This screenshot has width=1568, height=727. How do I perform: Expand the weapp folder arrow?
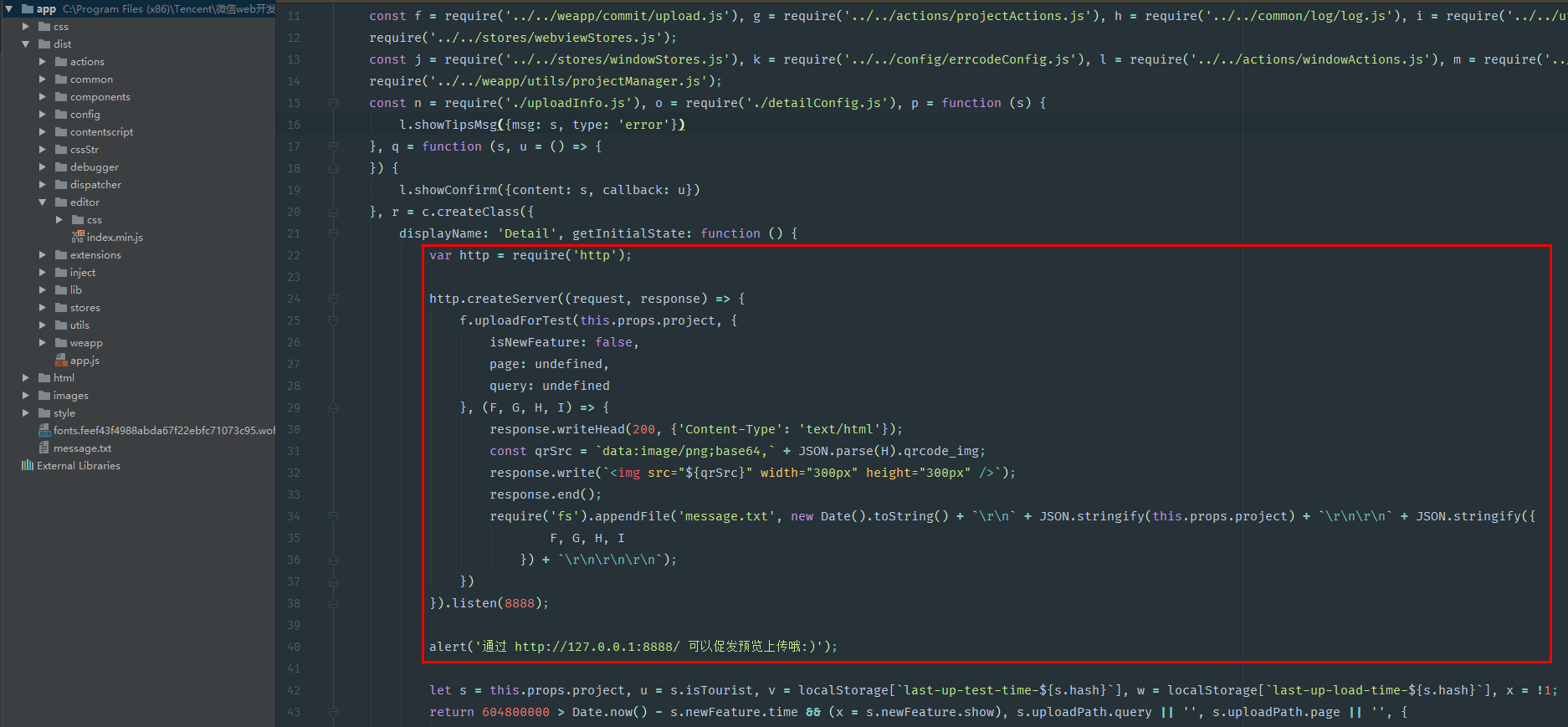(x=43, y=343)
